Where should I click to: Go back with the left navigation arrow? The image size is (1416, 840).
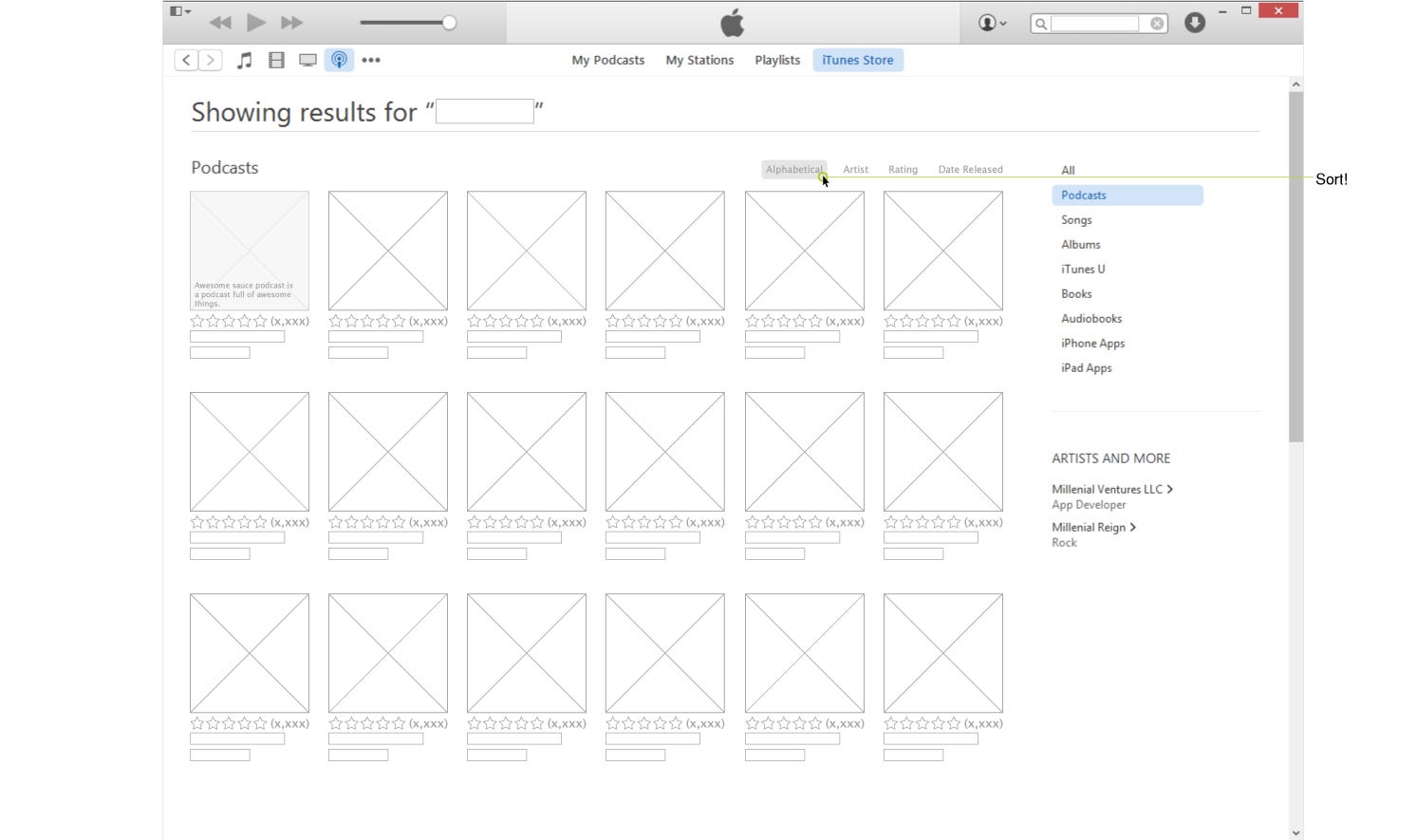(186, 60)
